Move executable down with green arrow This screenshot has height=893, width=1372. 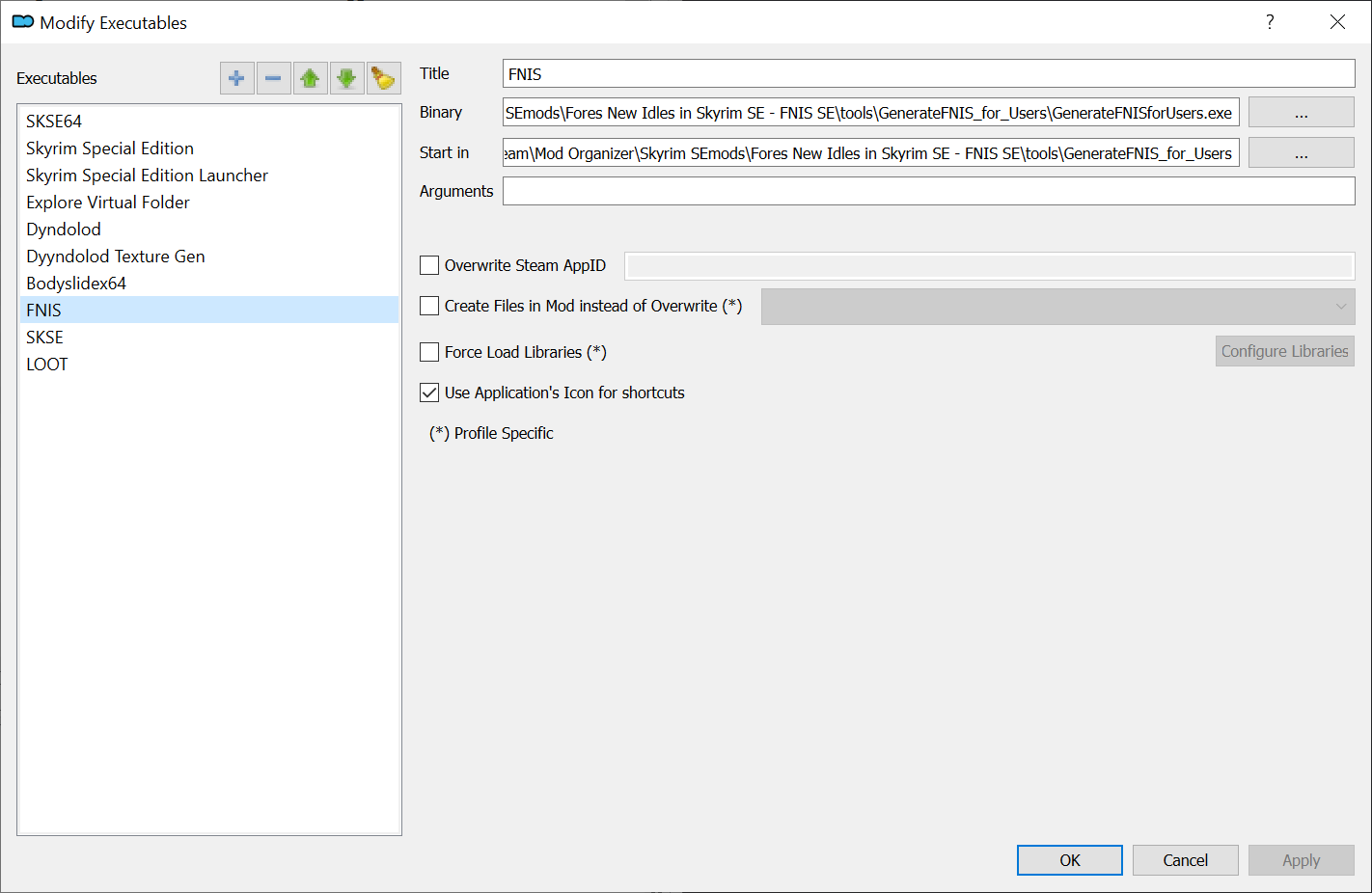346,78
